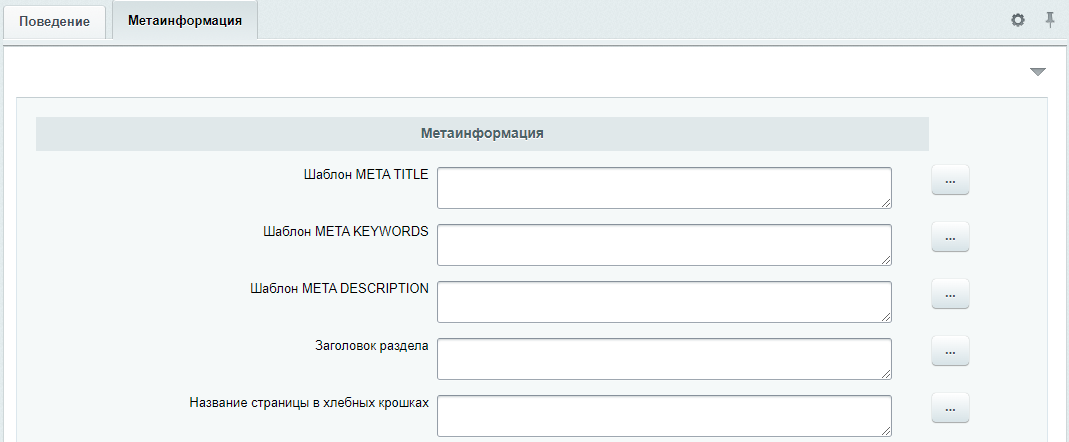Select the Метаинформация tab
This screenshot has height=442, width=1069.
point(185,20)
